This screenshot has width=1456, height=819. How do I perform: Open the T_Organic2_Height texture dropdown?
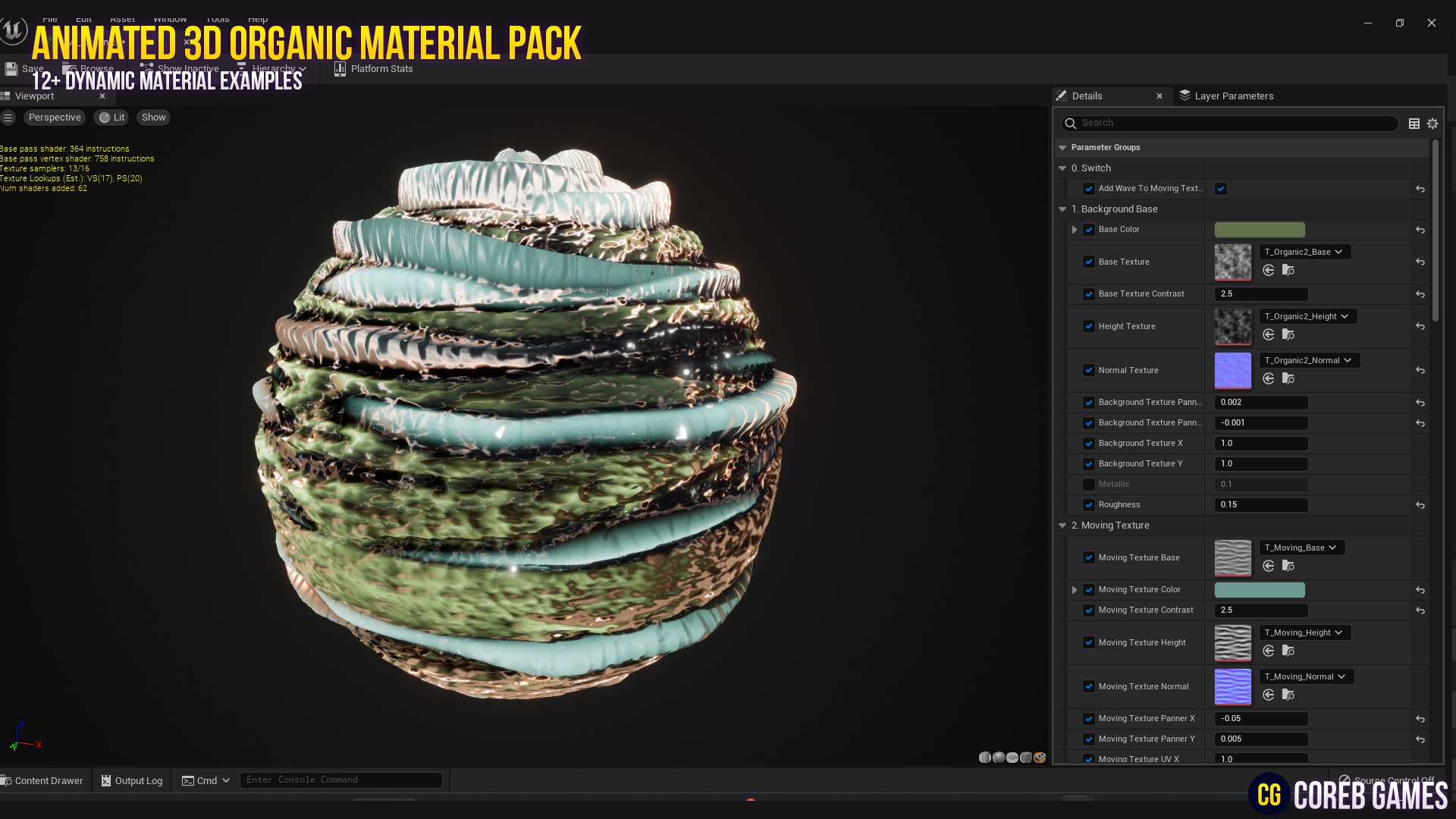click(1307, 316)
